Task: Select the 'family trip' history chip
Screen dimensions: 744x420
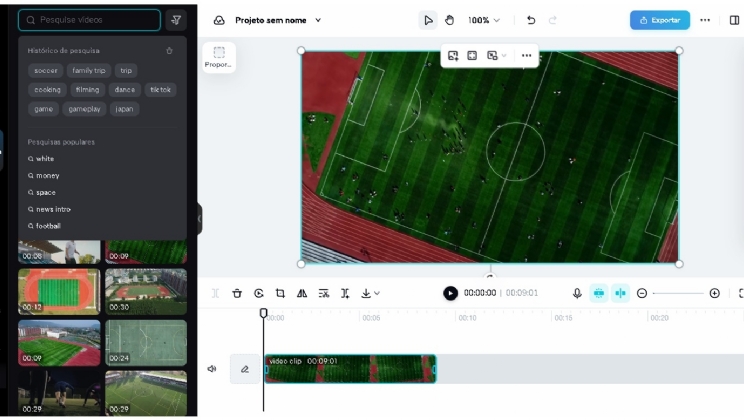Action: click(x=89, y=71)
